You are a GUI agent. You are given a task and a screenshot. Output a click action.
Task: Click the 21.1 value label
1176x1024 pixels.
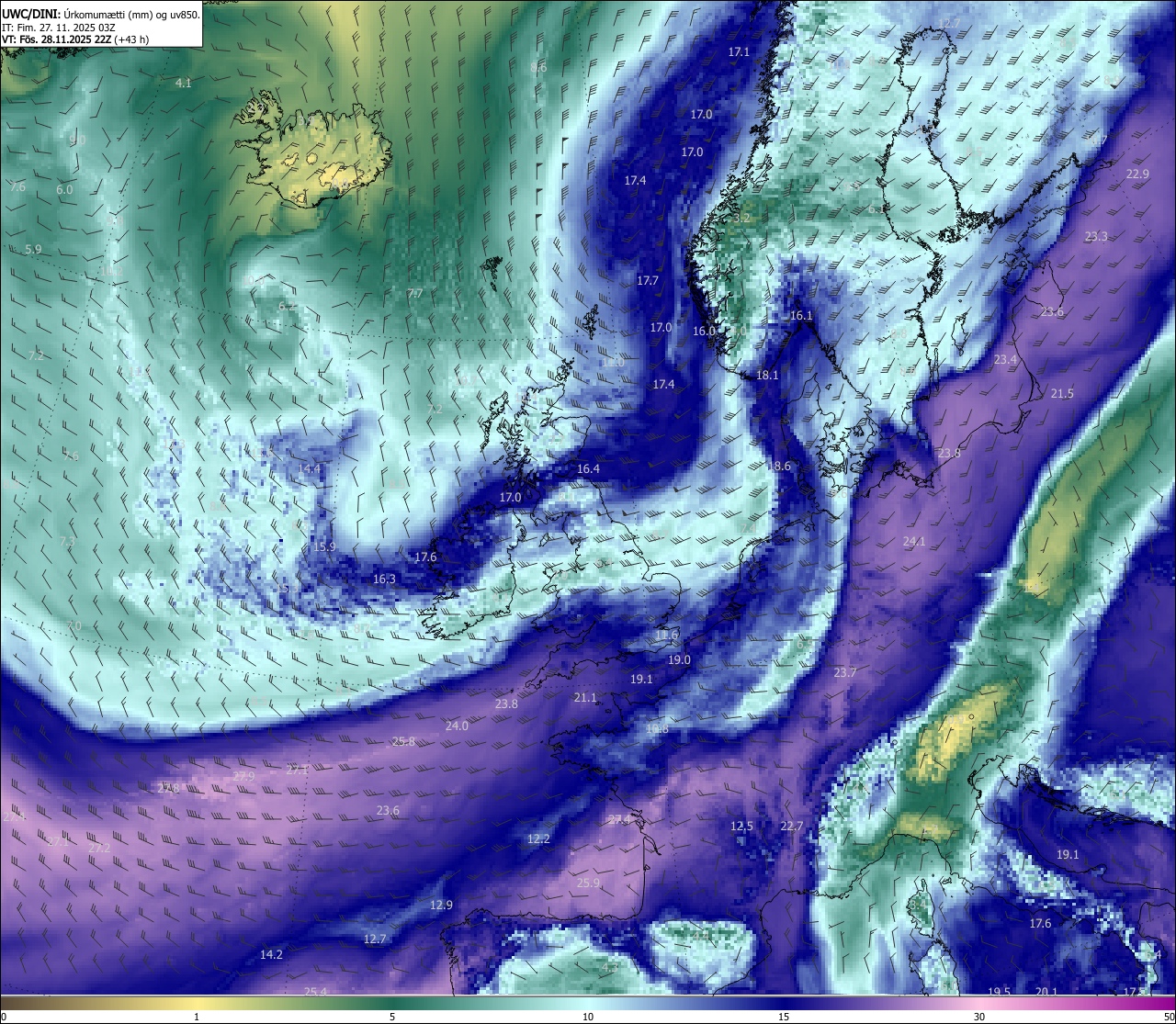click(x=585, y=698)
